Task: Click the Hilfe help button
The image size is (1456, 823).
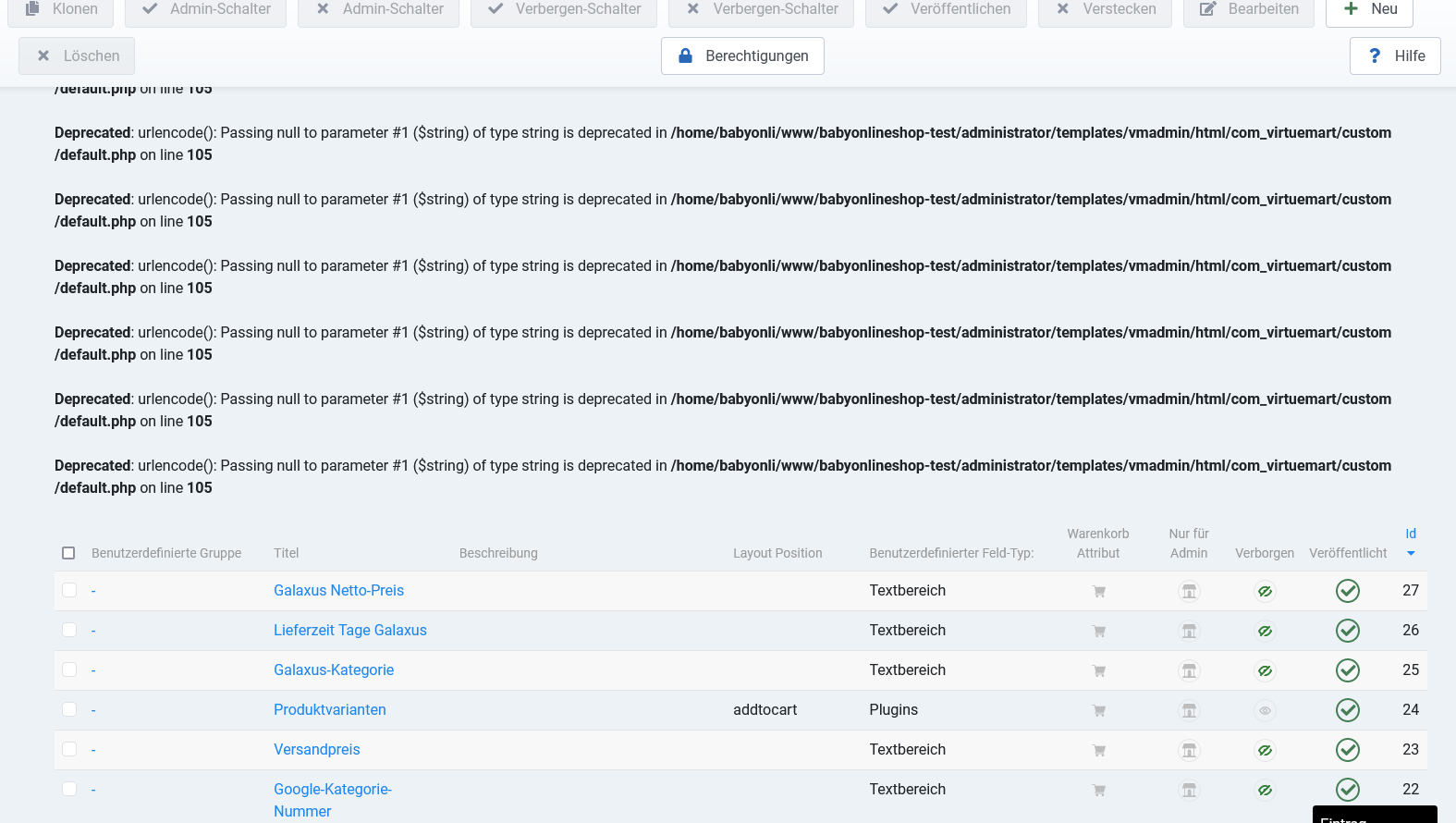Action: pyautogui.click(x=1394, y=56)
